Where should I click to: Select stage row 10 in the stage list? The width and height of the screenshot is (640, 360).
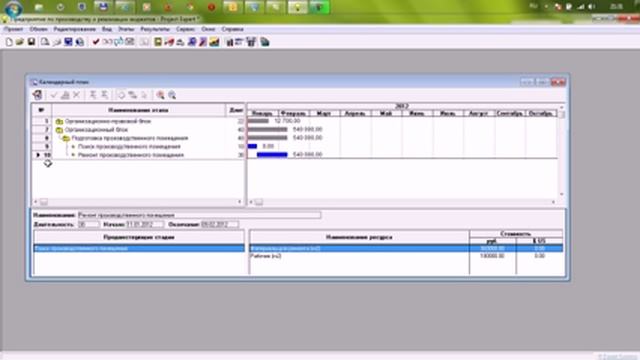tap(138, 155)
